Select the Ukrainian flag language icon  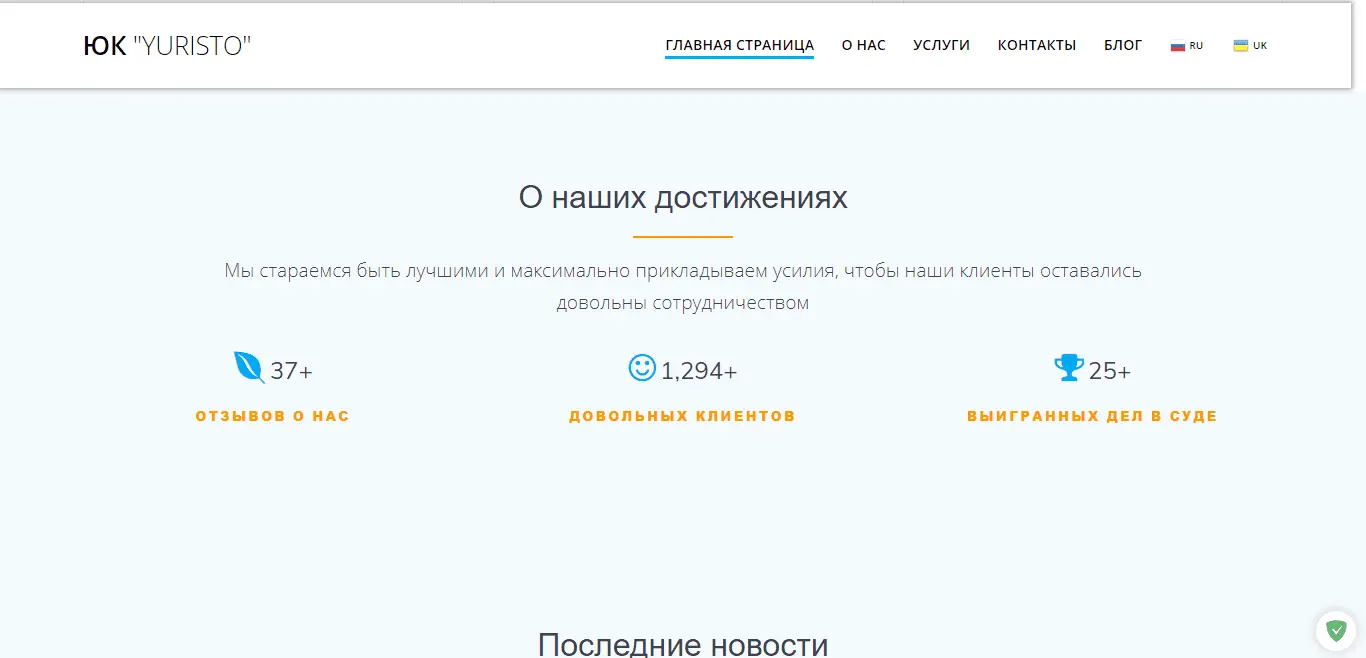click(x=1241, y=46)
